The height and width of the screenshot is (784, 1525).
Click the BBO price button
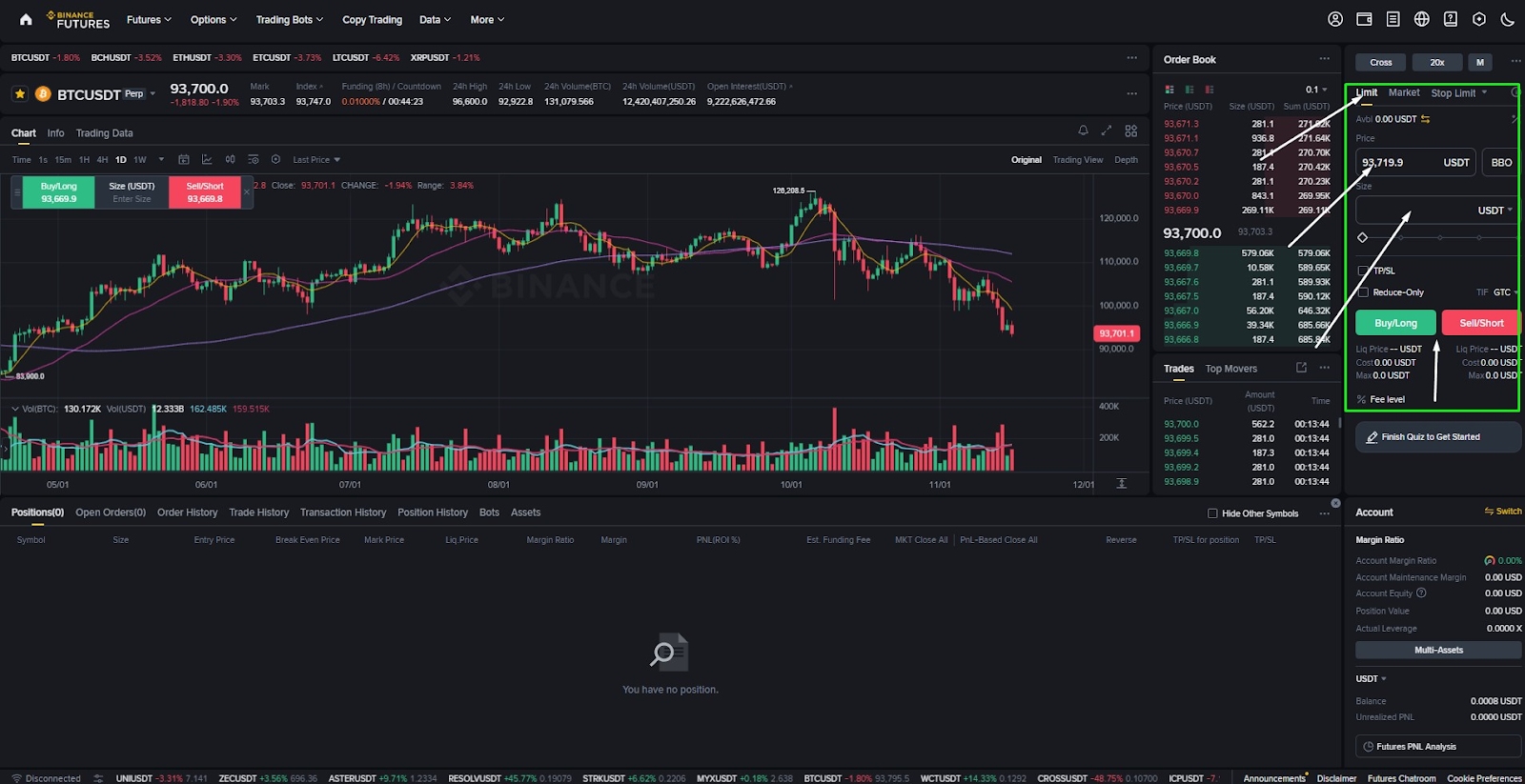tap(1501, 162)
